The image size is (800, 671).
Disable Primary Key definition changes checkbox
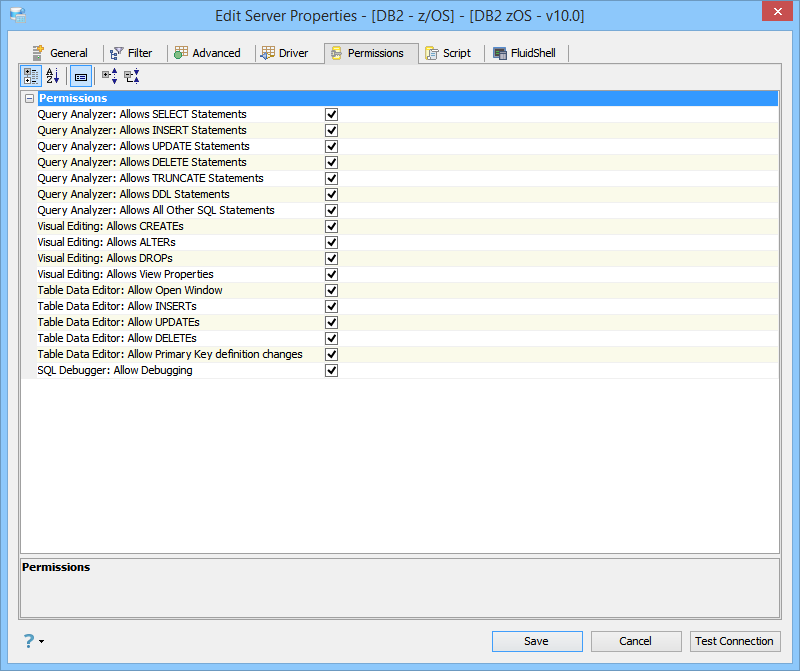coord(331,354)
